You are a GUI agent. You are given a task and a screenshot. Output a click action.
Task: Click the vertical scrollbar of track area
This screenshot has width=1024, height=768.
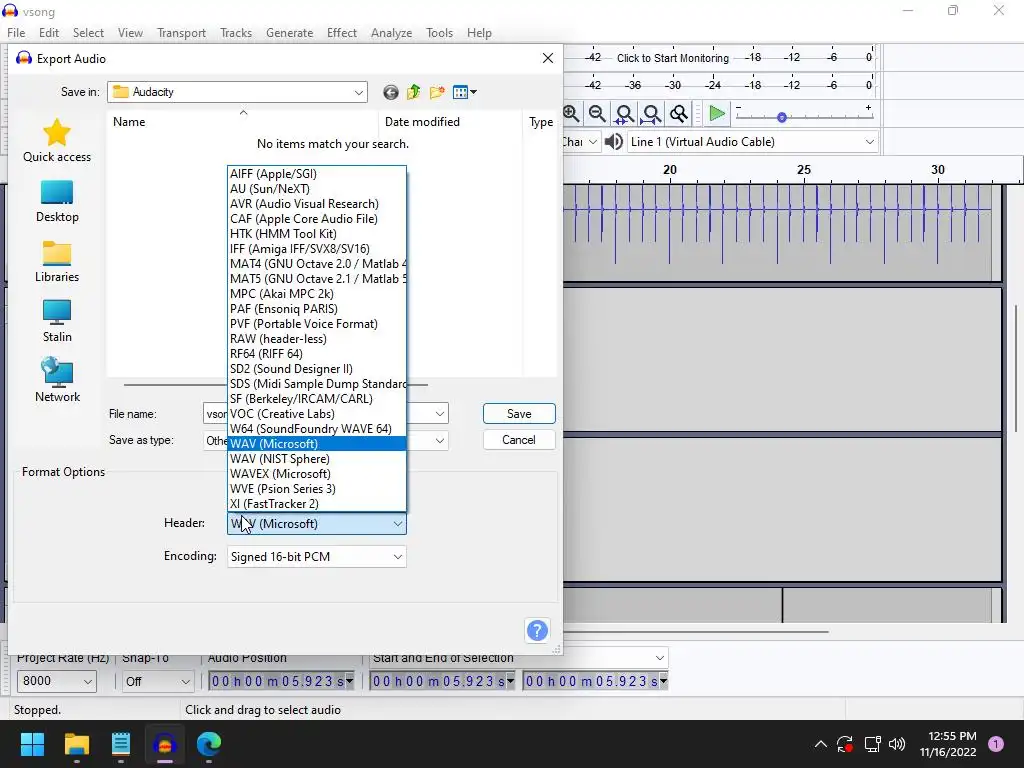(1016, 367)
